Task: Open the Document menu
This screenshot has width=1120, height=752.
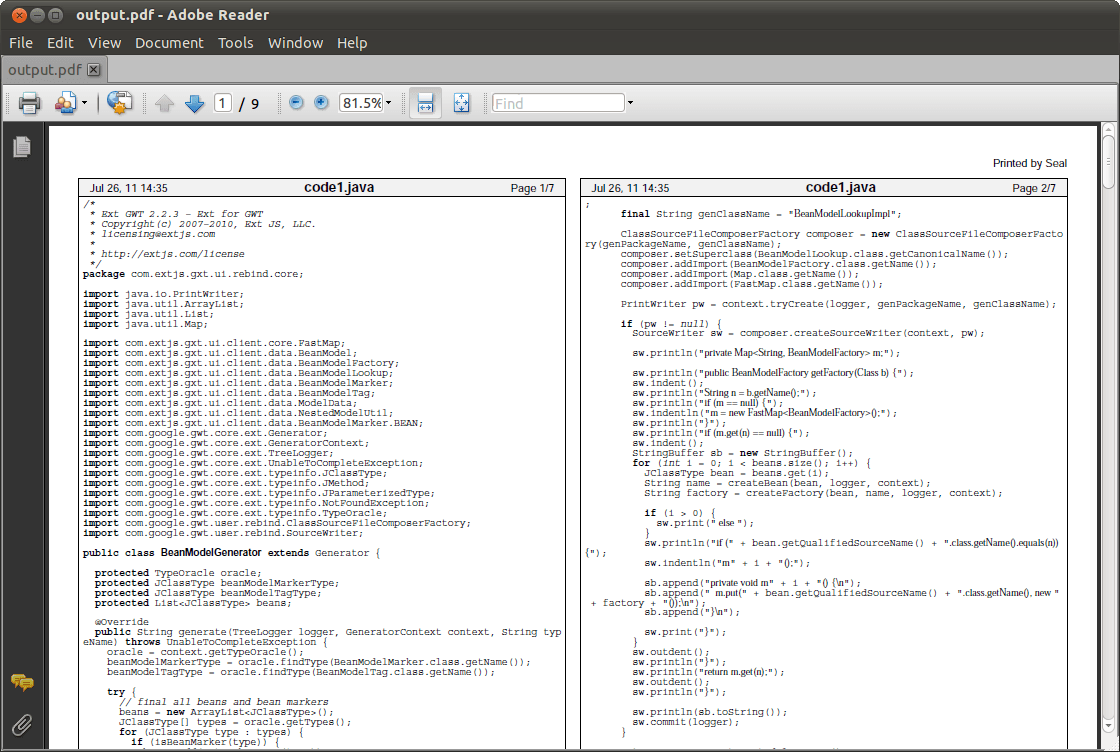Action: (x=169, y=43)
